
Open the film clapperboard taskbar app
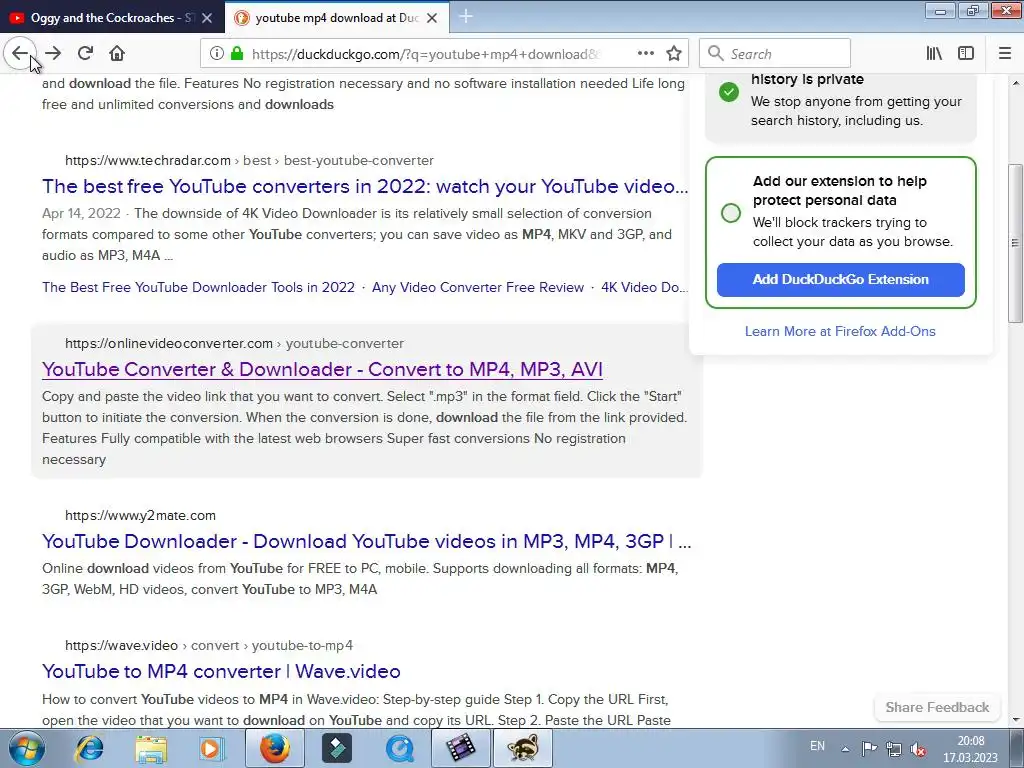461,748
